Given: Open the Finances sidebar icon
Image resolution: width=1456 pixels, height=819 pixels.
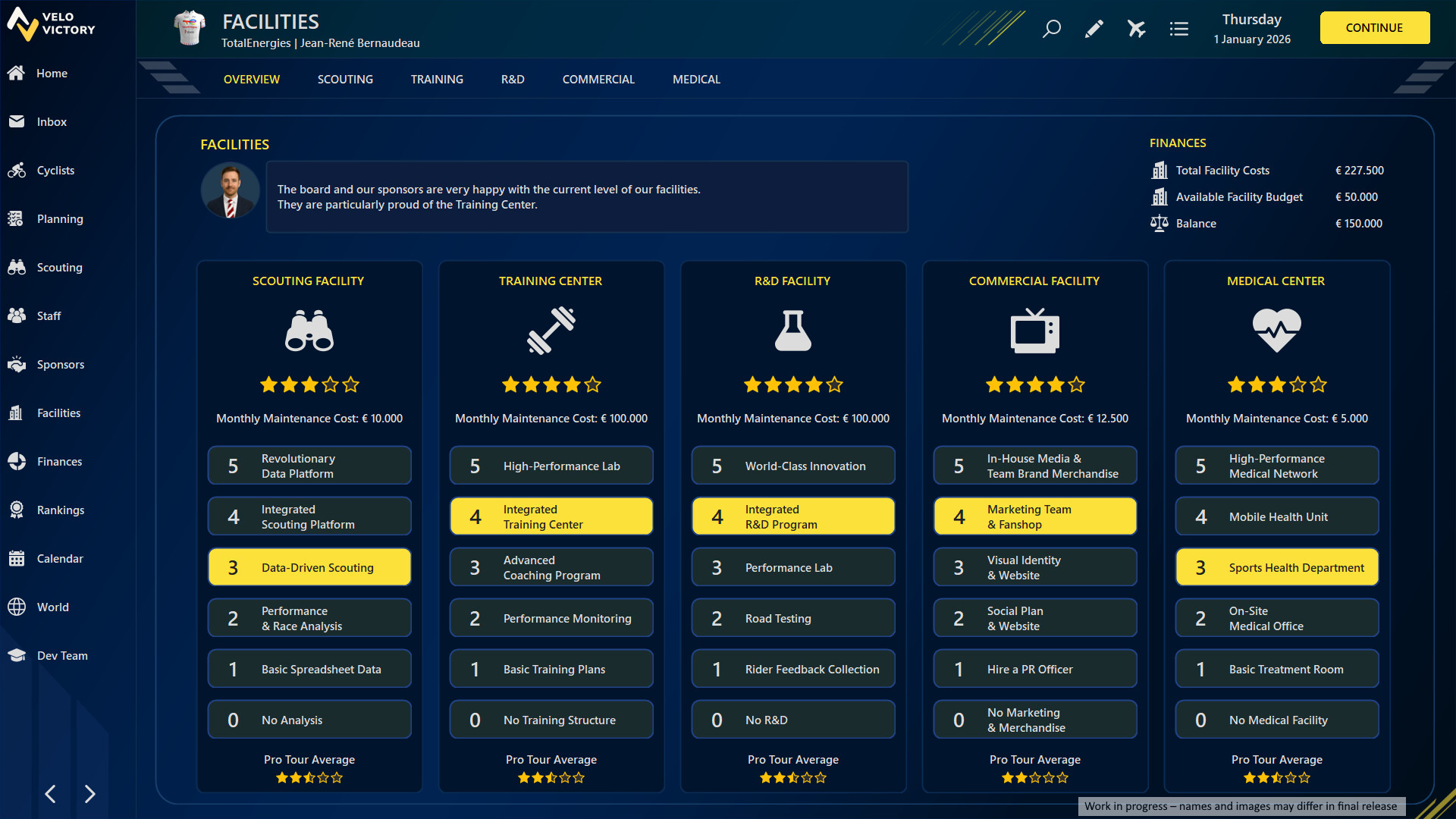Looking at the screenshot, I should (18, 461).
